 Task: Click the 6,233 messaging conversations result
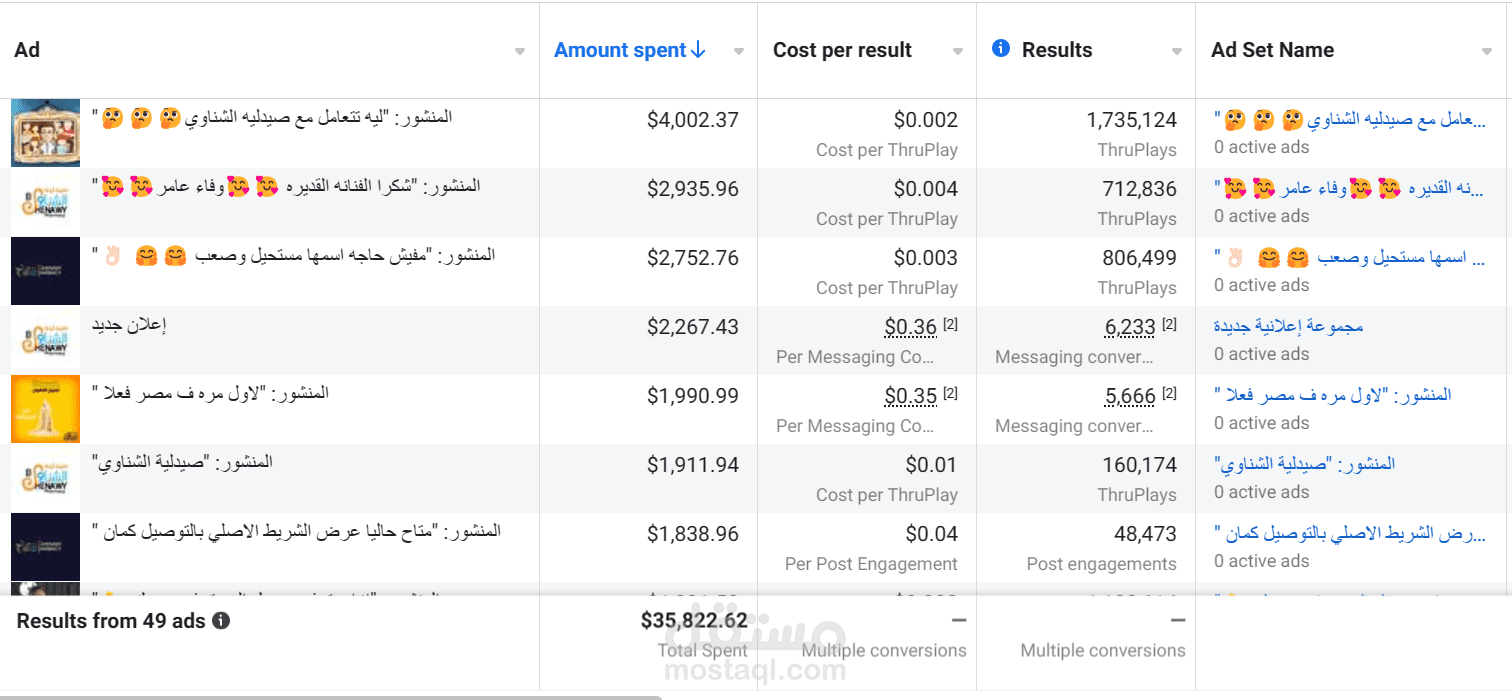(1130, 327)
